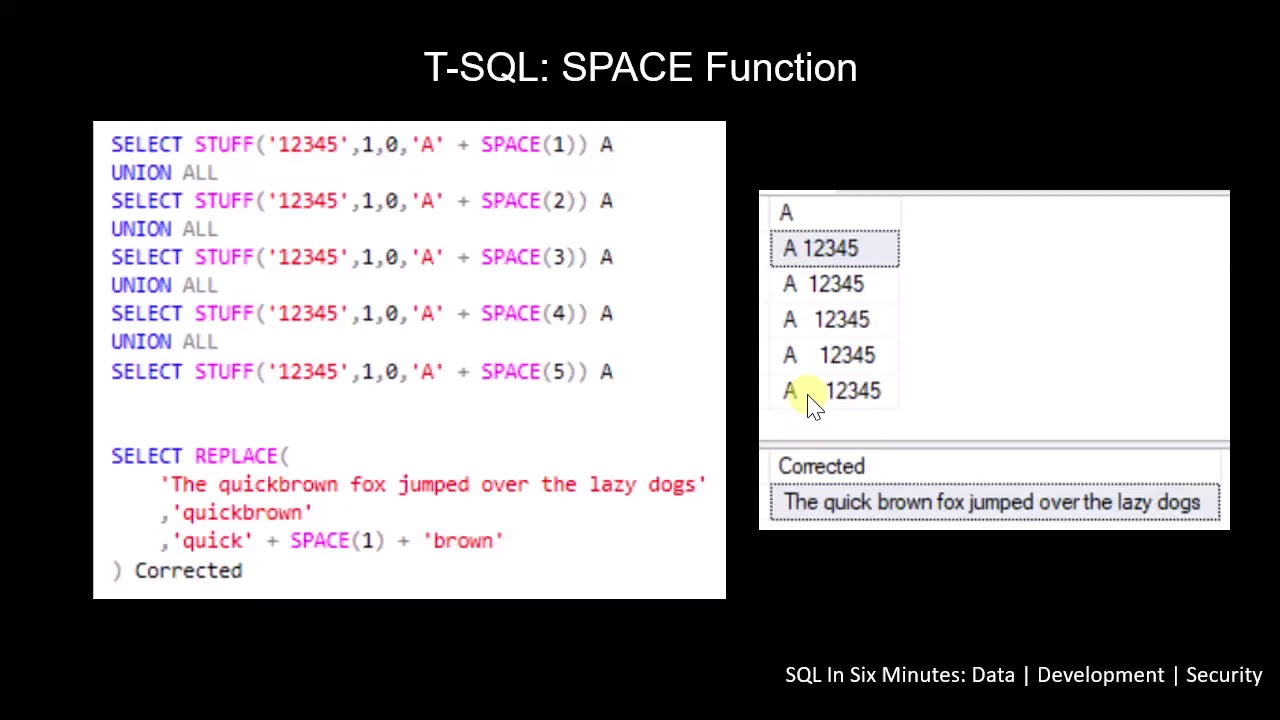Click the SPACE(2) STUFF query line
1280x720 pixels.
[362, 201]
